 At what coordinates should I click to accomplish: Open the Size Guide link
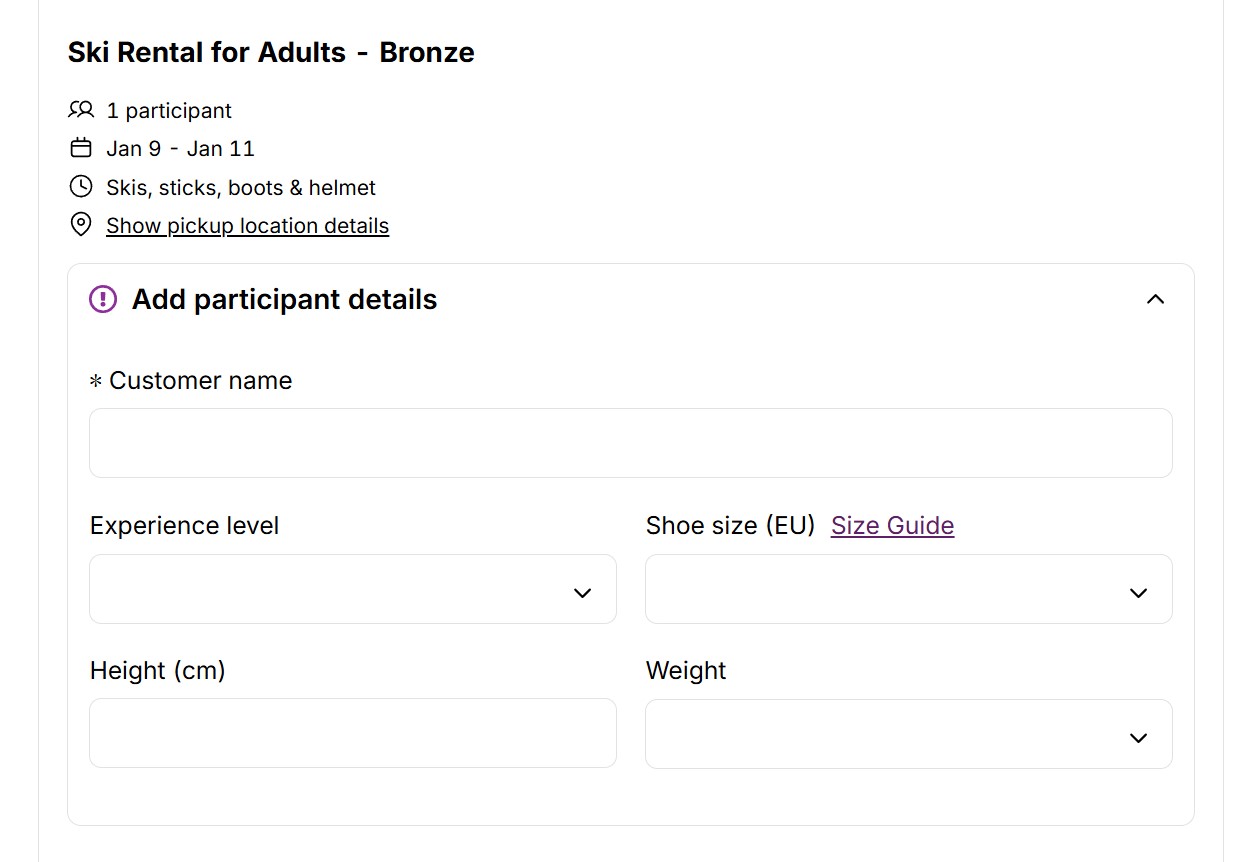click(x=892, y=526)
